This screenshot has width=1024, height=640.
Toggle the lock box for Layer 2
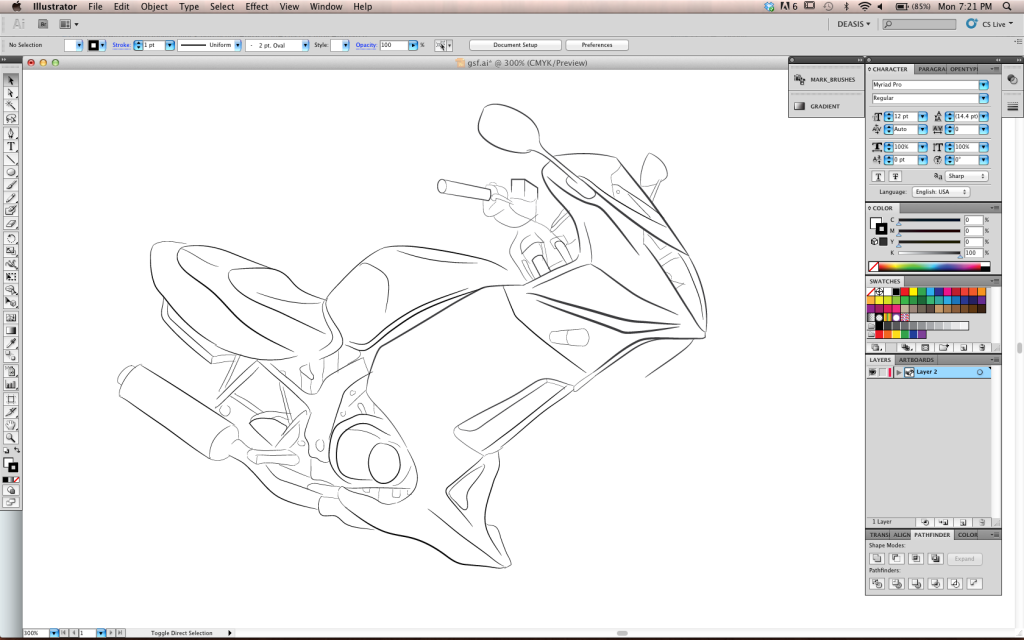[x=884, y=372]
